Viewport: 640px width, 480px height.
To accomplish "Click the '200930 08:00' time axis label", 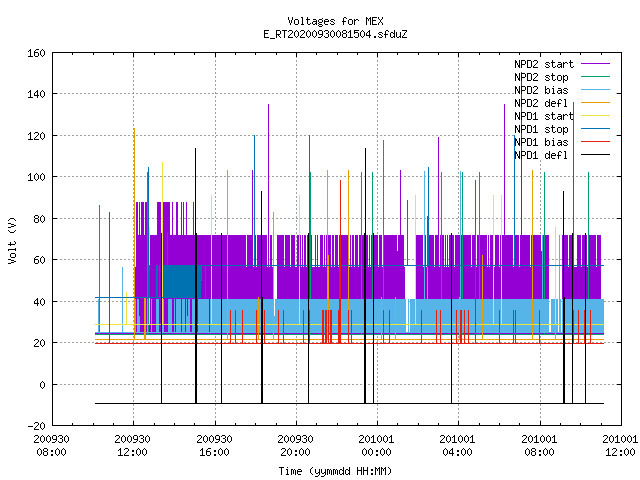I will pos(51,446).
